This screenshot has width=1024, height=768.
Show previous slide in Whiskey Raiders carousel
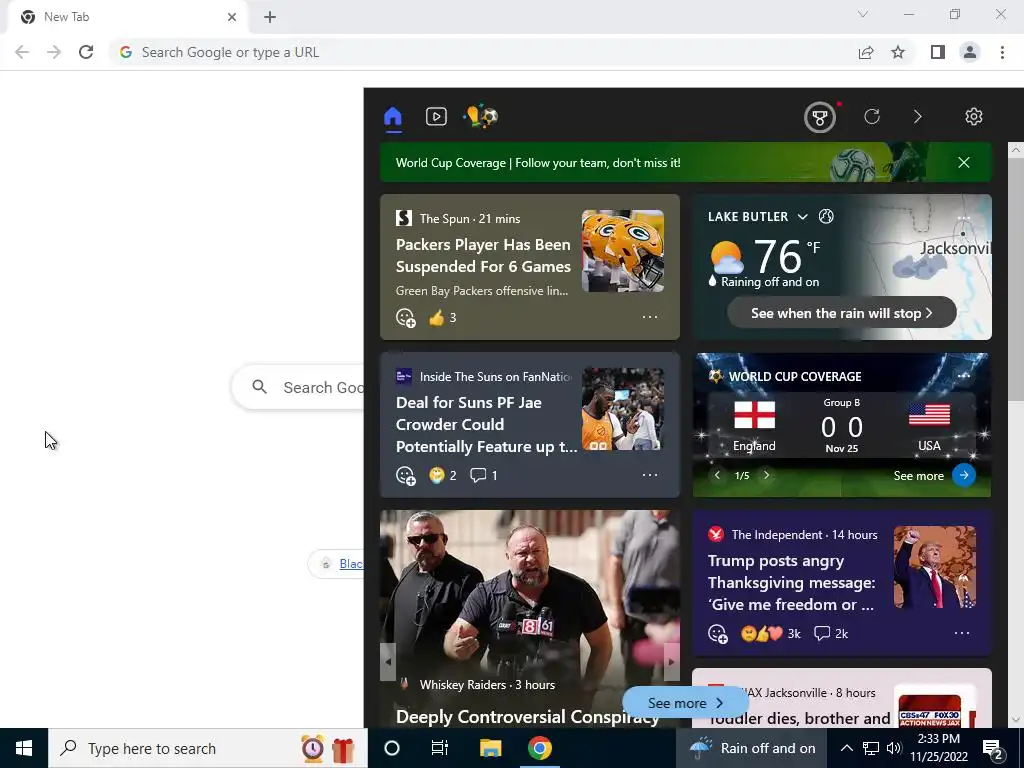pos(388,662)
